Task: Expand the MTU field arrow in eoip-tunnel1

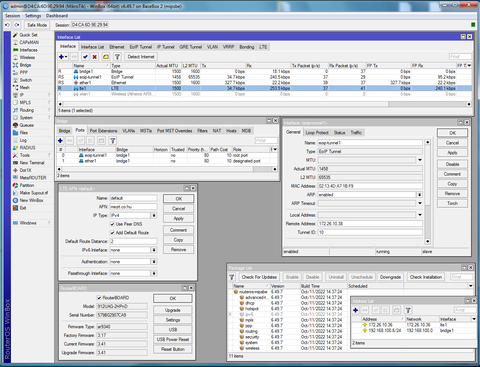Action: point(420,160)
